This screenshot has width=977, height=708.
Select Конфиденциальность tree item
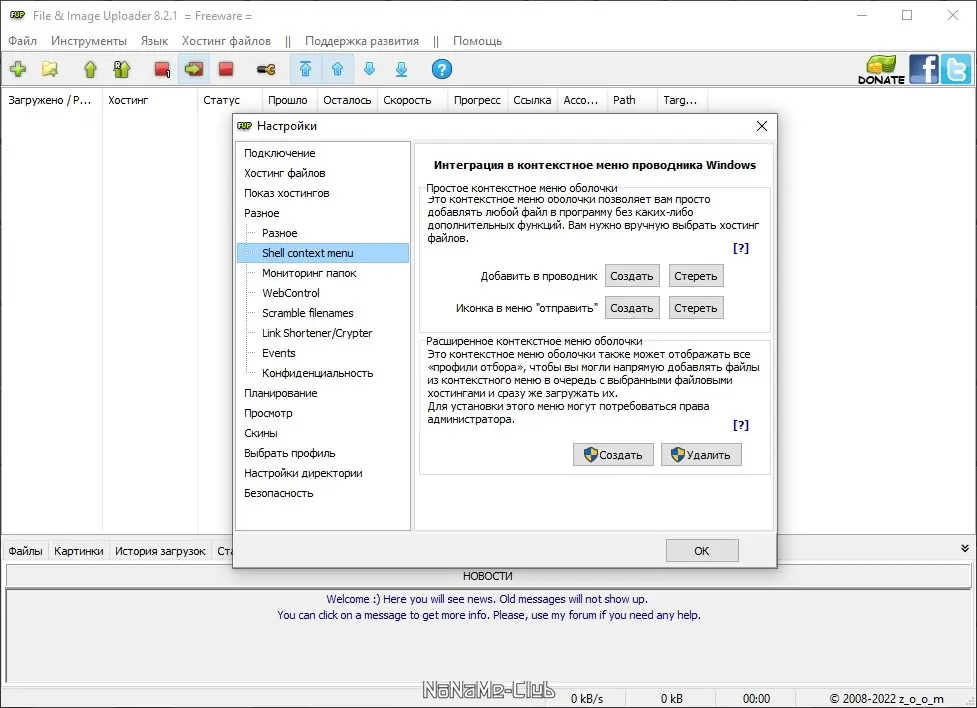318,373
